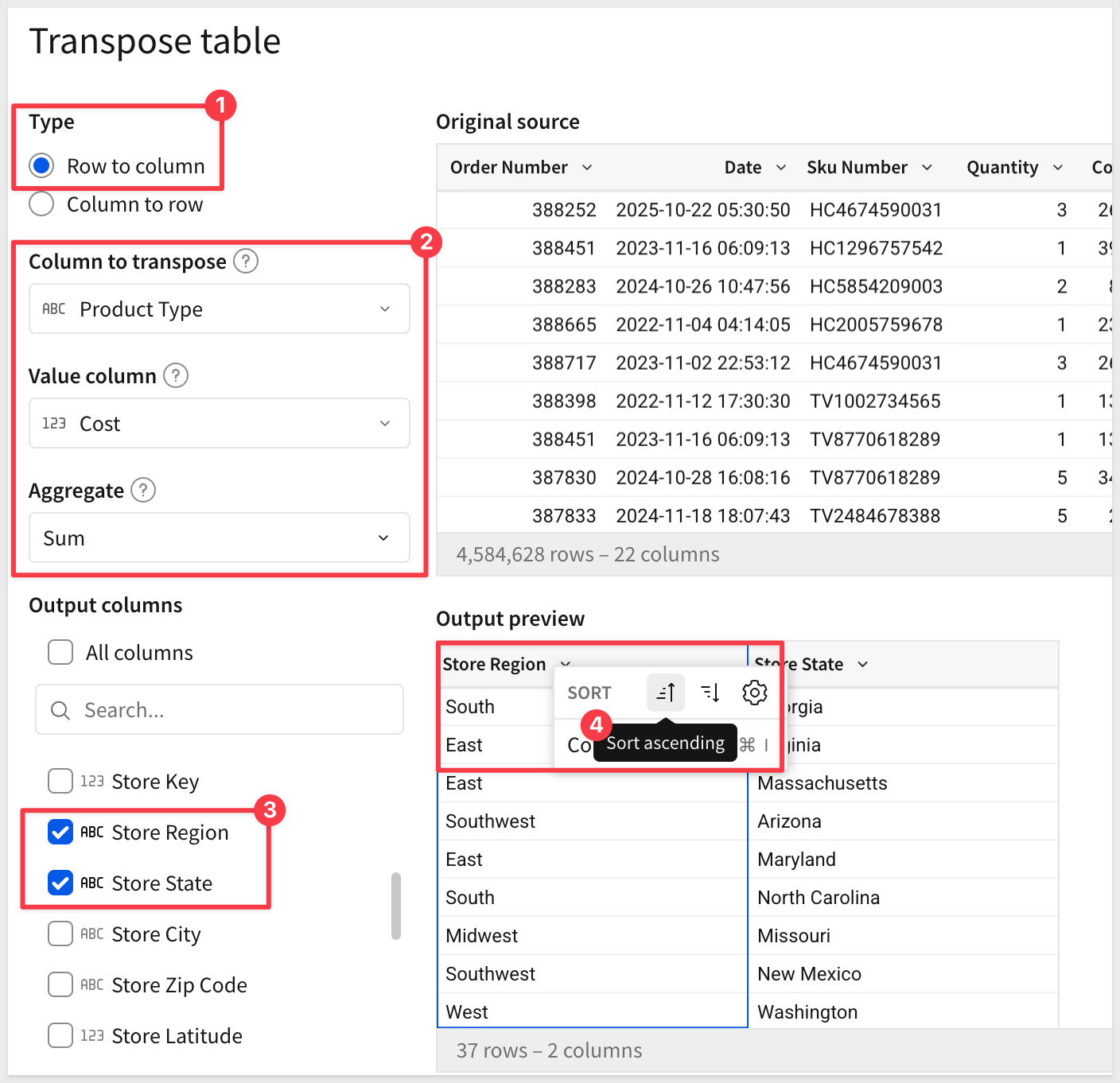The height and width of the screenshot is (1083, 1120).
Task: Click the search magnifier icon
Action: coord(60,710)
